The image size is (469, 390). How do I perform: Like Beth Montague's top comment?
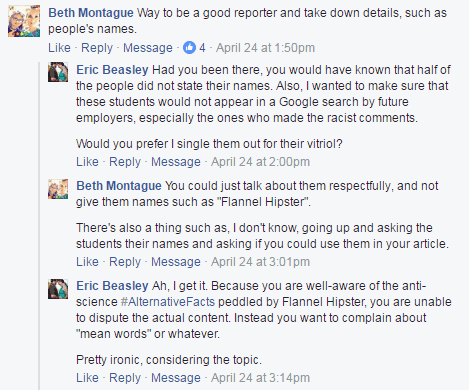click(59, 48)
